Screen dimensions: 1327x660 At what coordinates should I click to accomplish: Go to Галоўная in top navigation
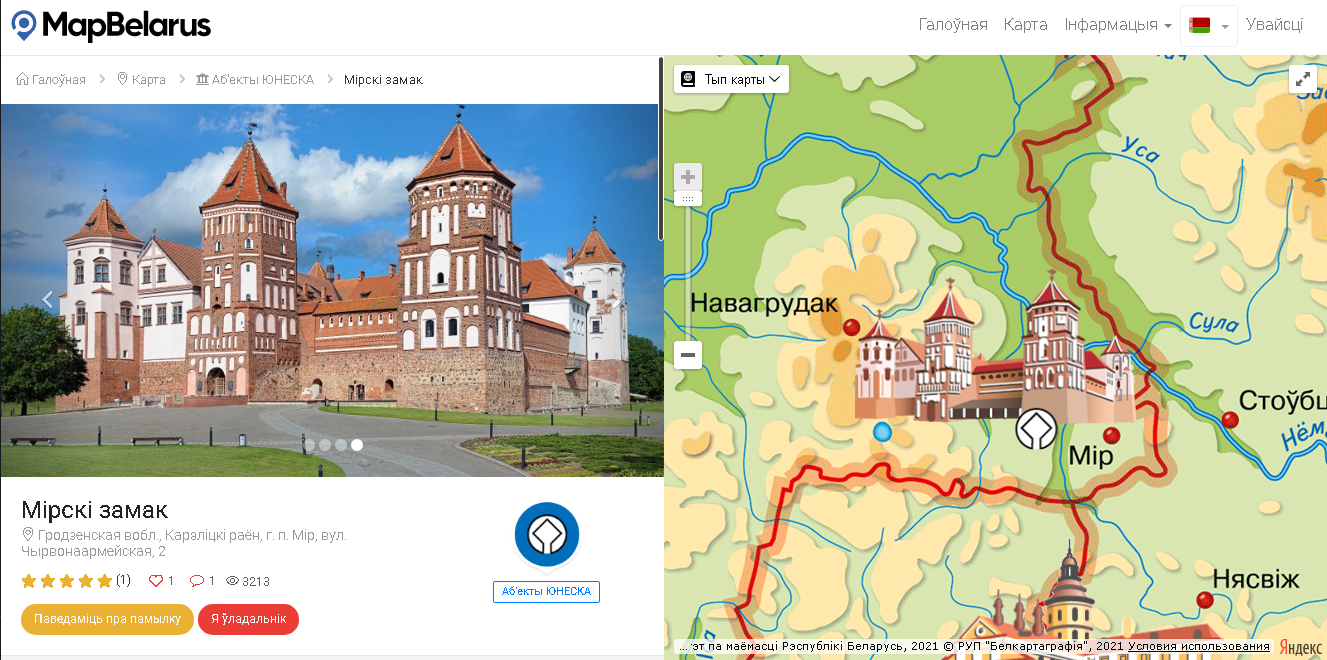pyautogui.click(x=953, y=25)
